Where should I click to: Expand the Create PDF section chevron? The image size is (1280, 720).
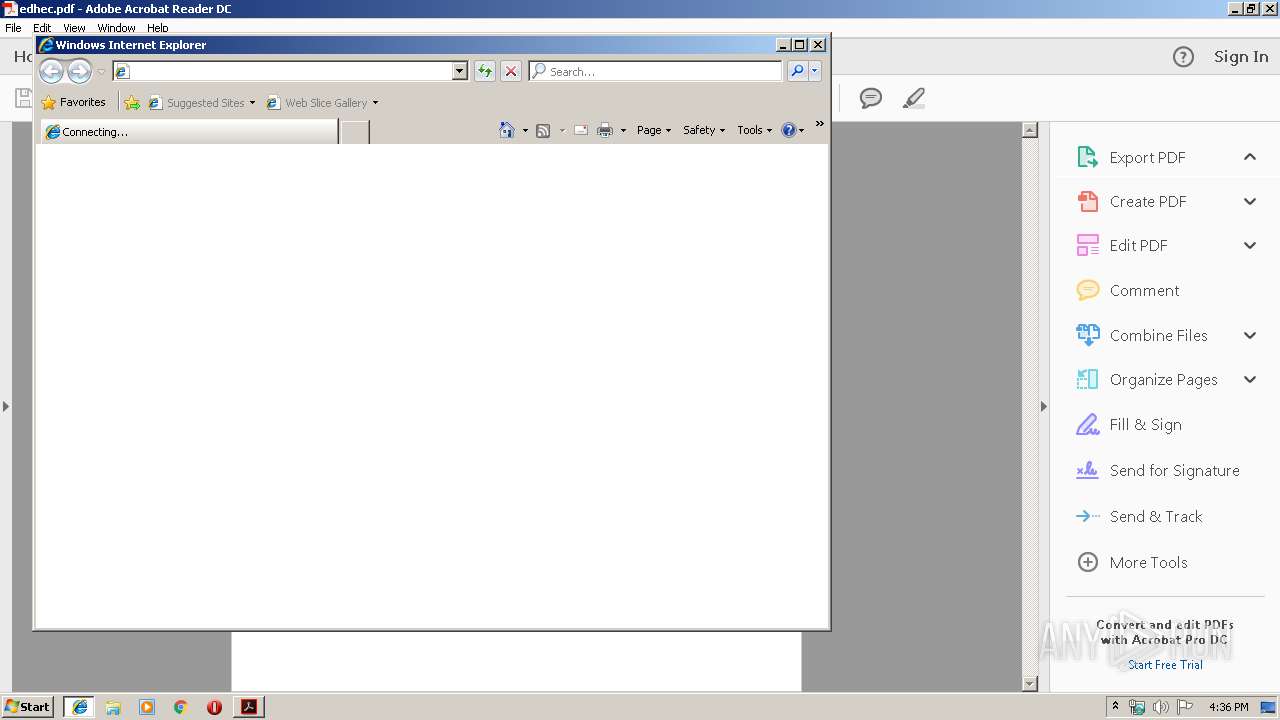[x=1250, y=201]
